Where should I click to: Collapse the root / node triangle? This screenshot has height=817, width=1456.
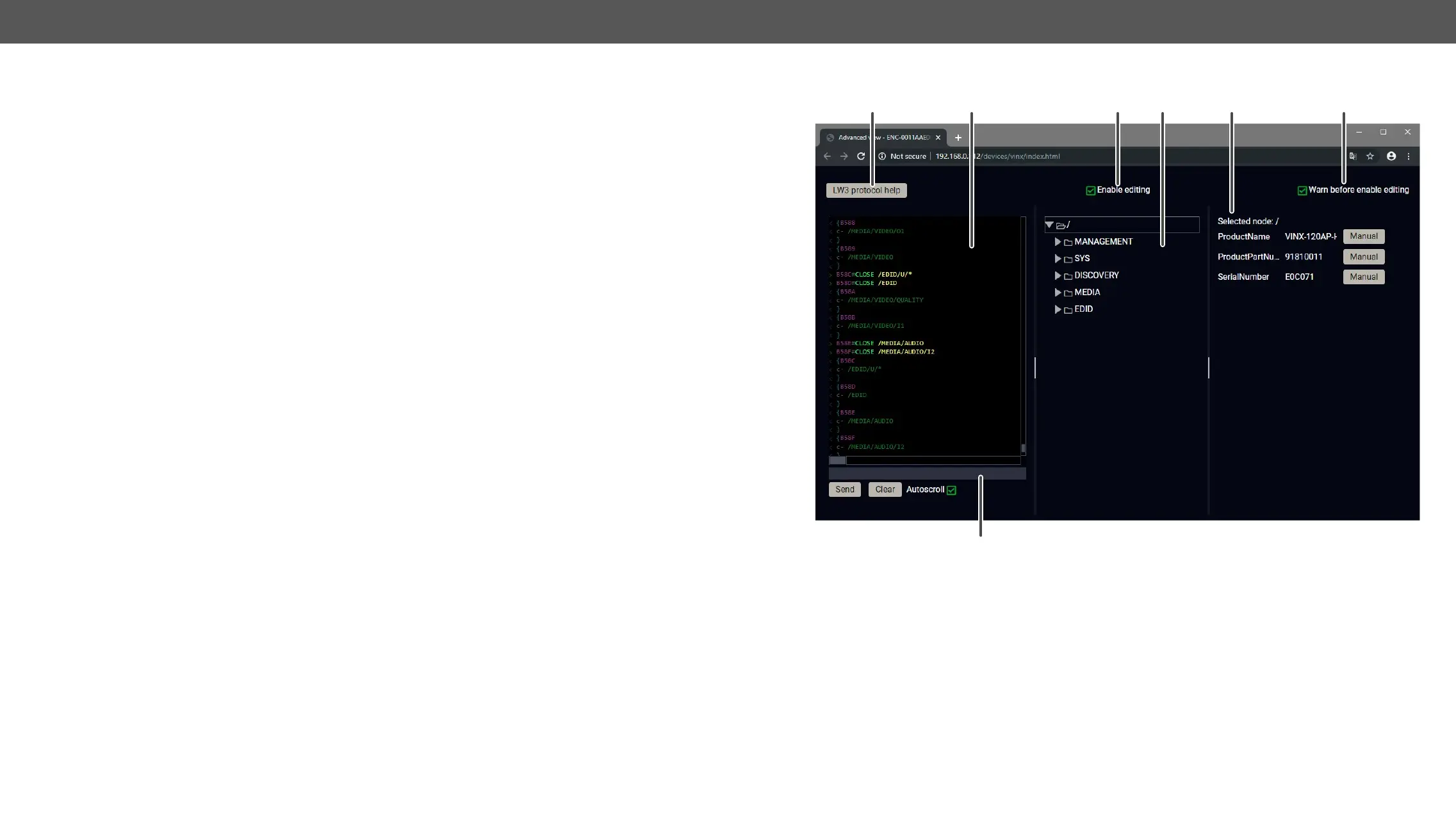click(1049, 225)
